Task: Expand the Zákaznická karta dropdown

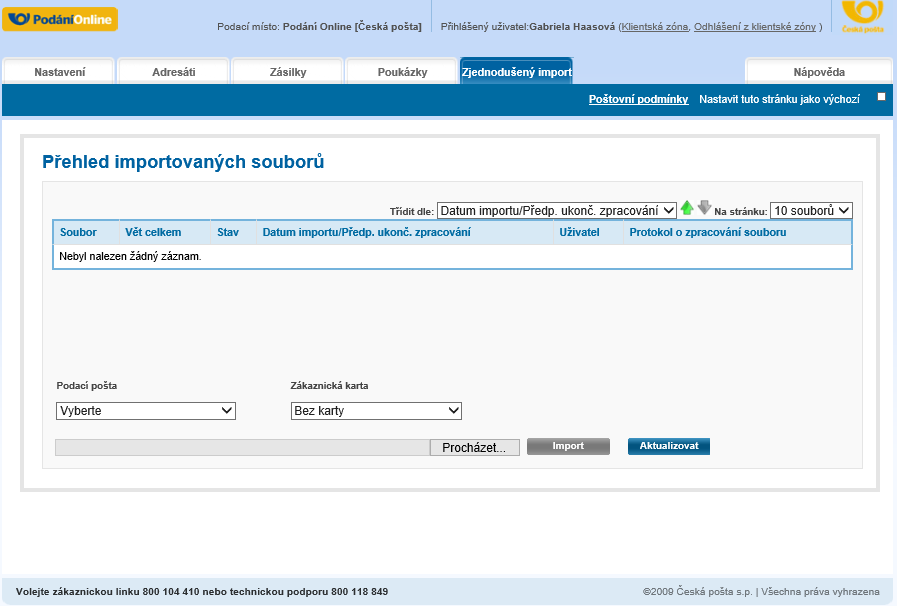Action: 375,411
